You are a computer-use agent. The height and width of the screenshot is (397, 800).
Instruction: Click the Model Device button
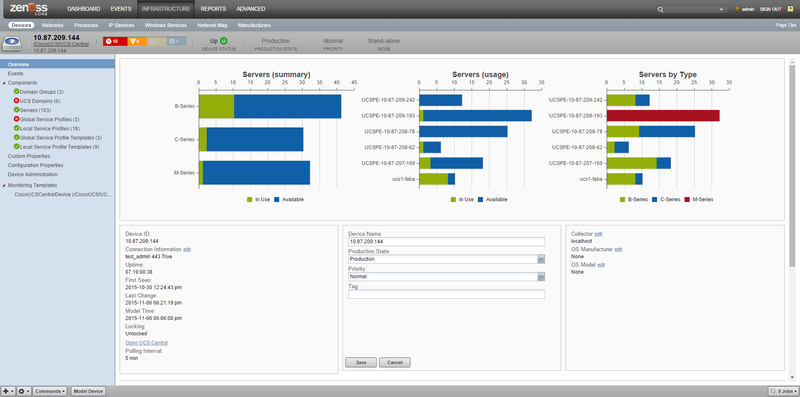coord(88,391)
